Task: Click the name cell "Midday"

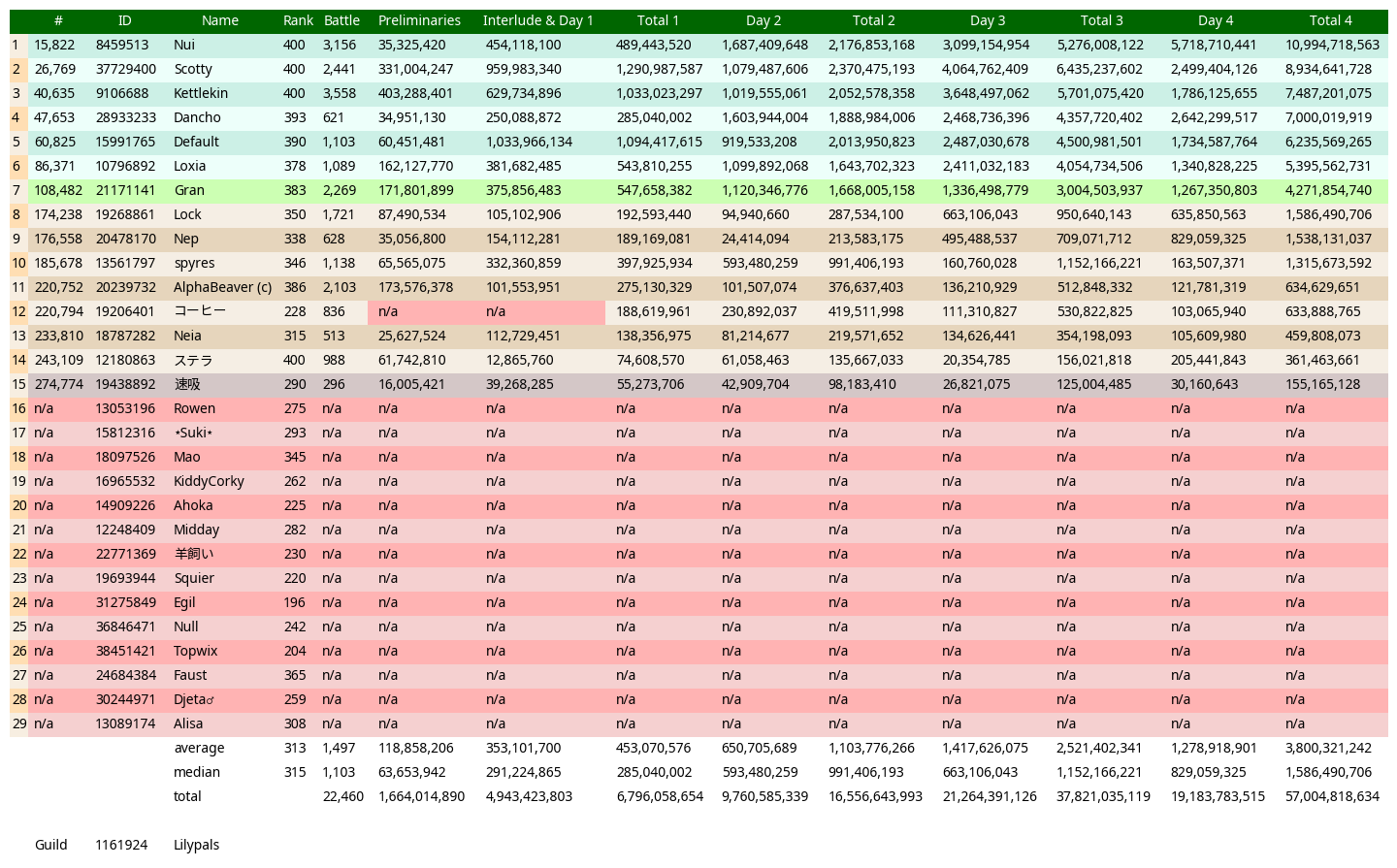Action: [197, 530]
